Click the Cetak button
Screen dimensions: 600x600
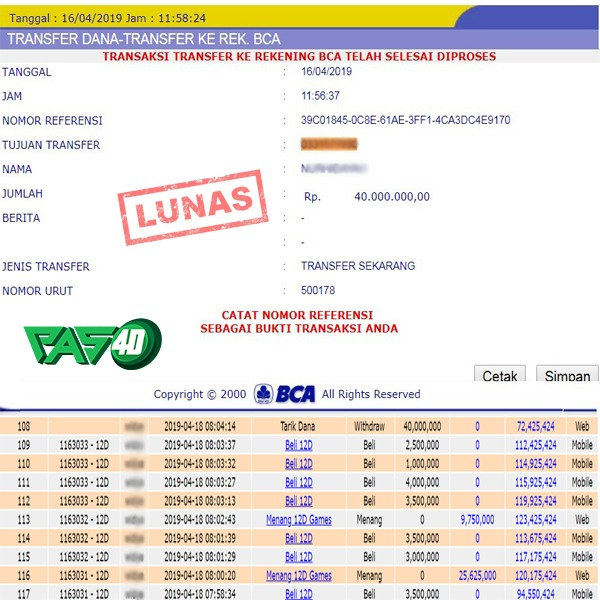[499, 374]
